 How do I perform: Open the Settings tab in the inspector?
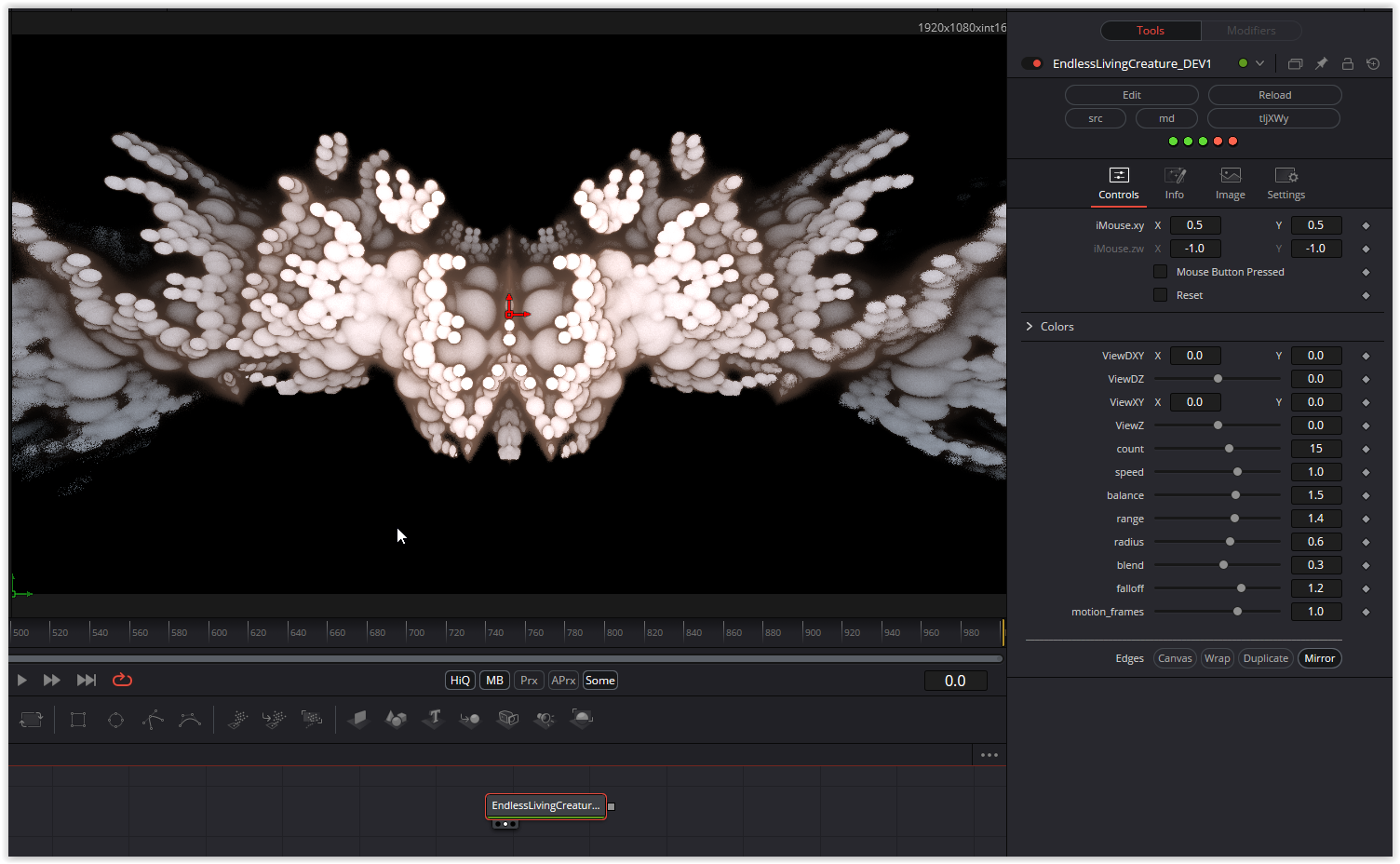(x=1286, y=182)
